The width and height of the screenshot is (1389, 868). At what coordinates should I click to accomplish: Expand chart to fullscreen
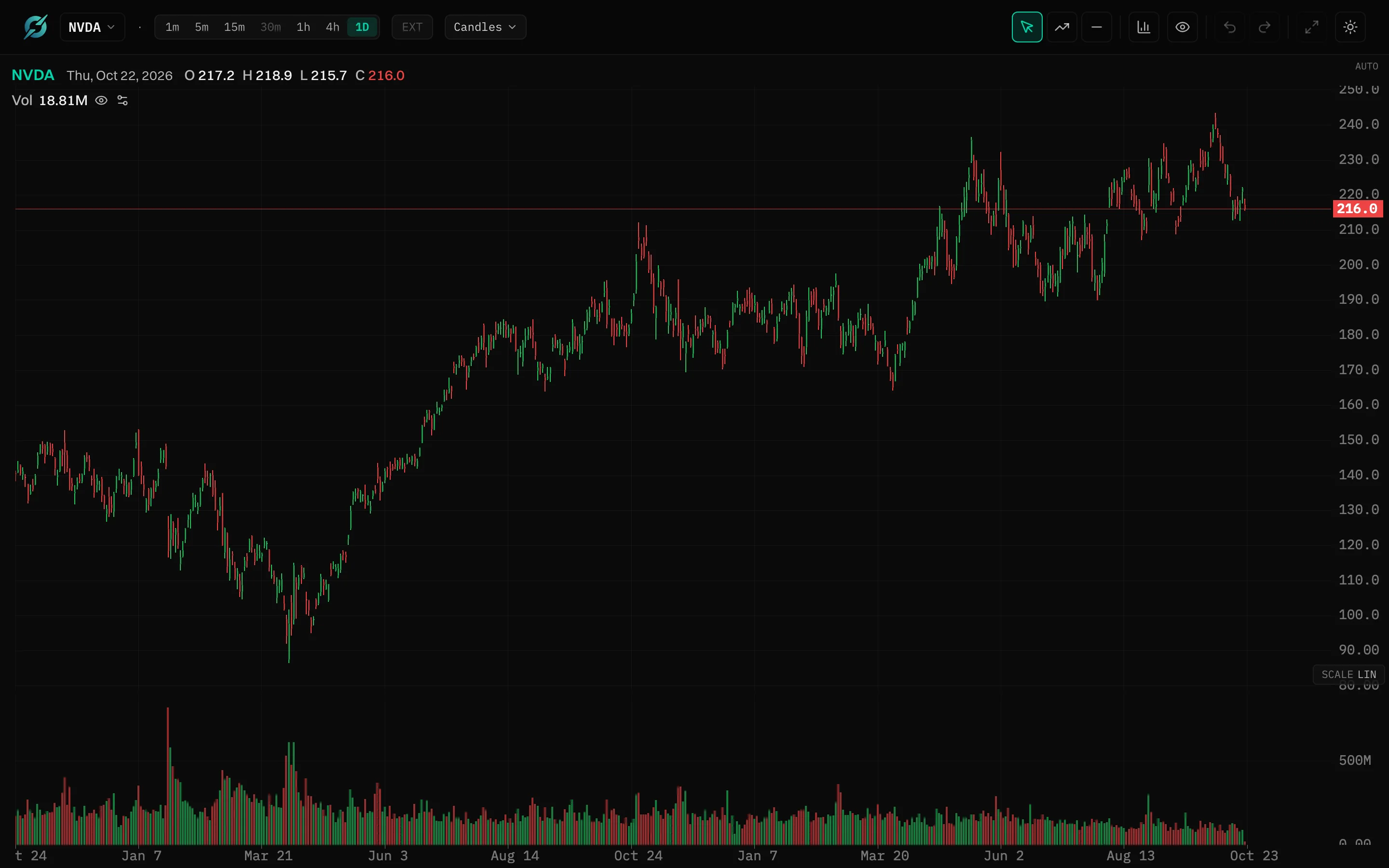point(1311,27)
